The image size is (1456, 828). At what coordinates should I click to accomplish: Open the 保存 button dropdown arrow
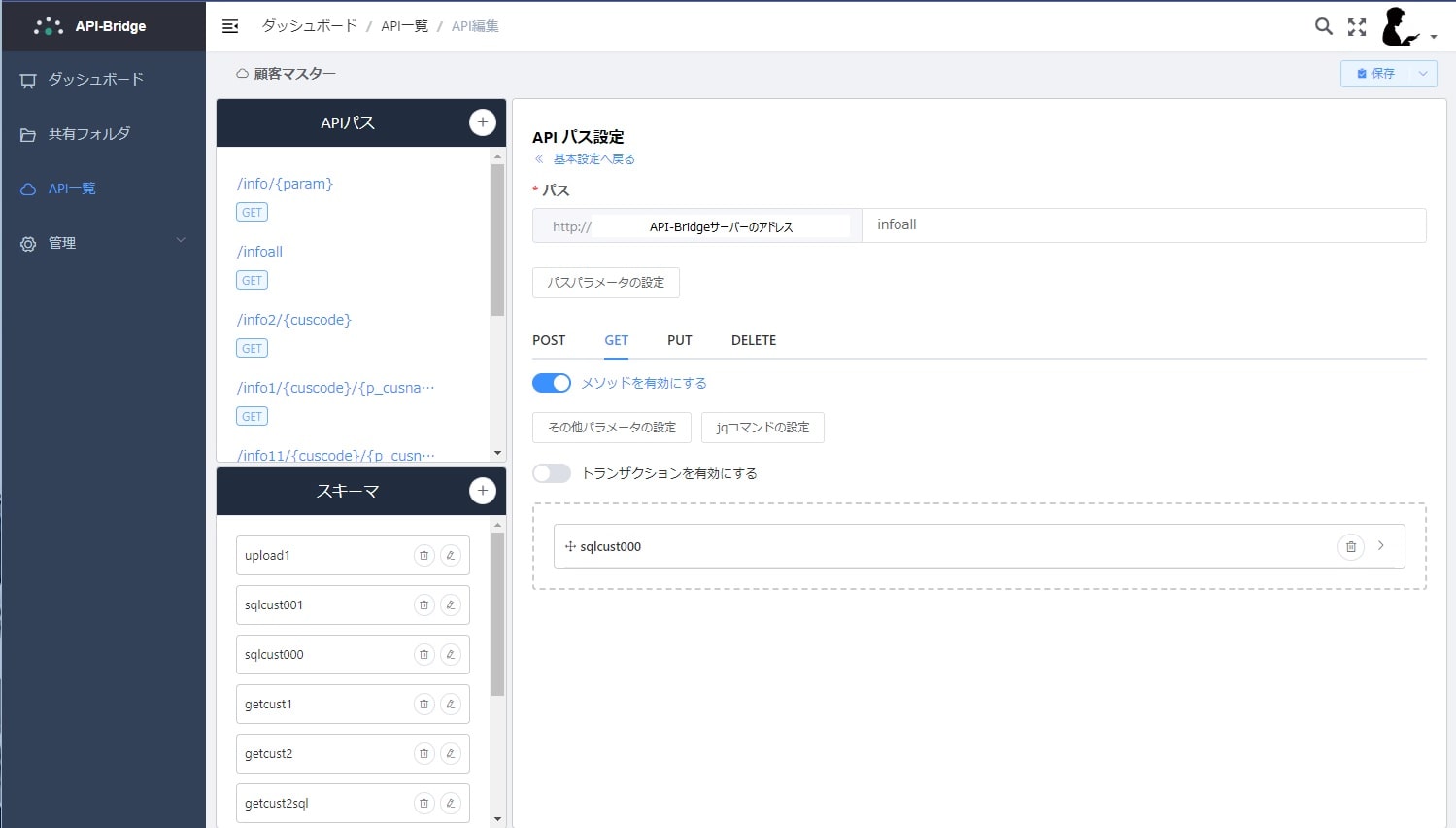tap(1422, 73)
